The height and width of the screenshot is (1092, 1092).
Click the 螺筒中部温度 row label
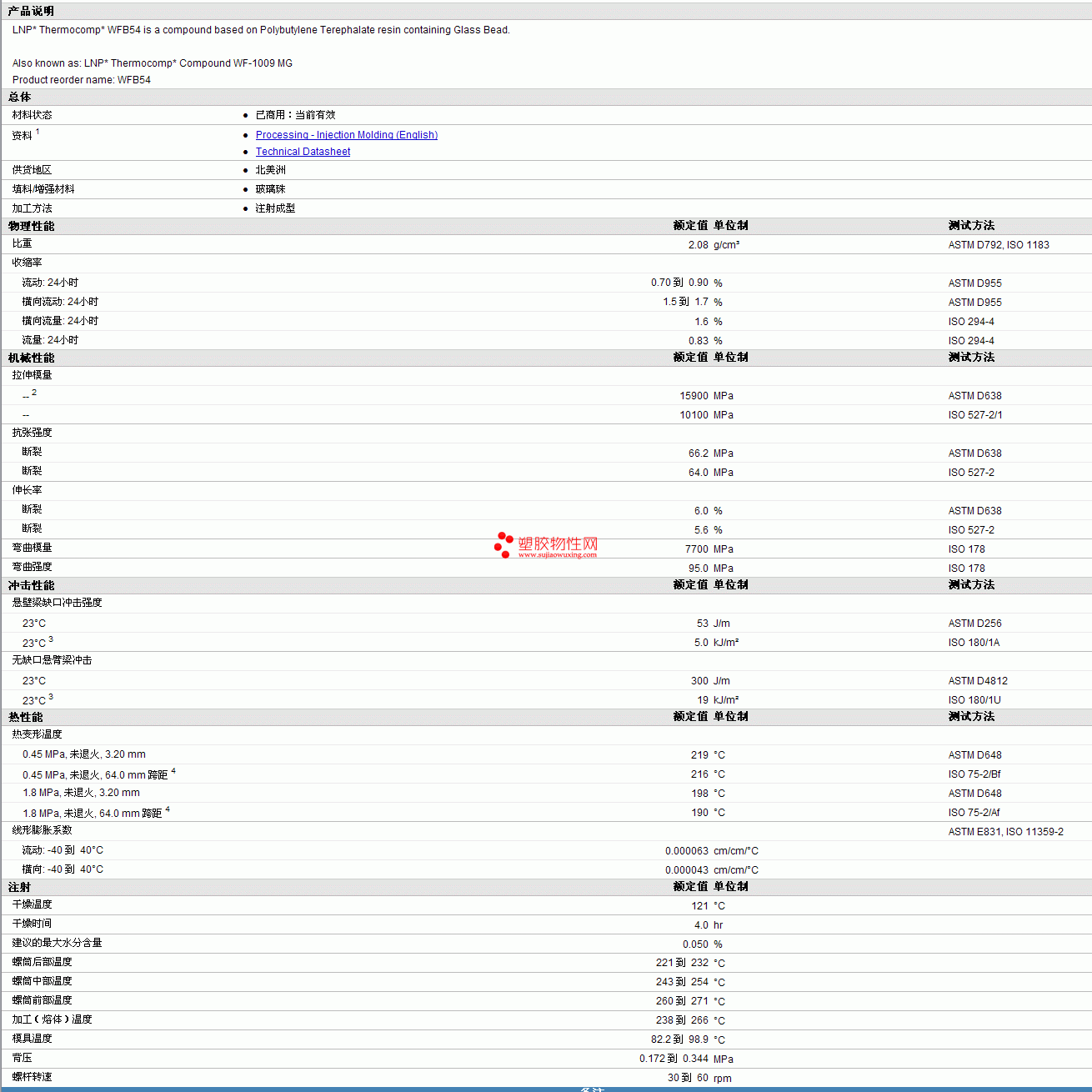click(x=42, y=981)
